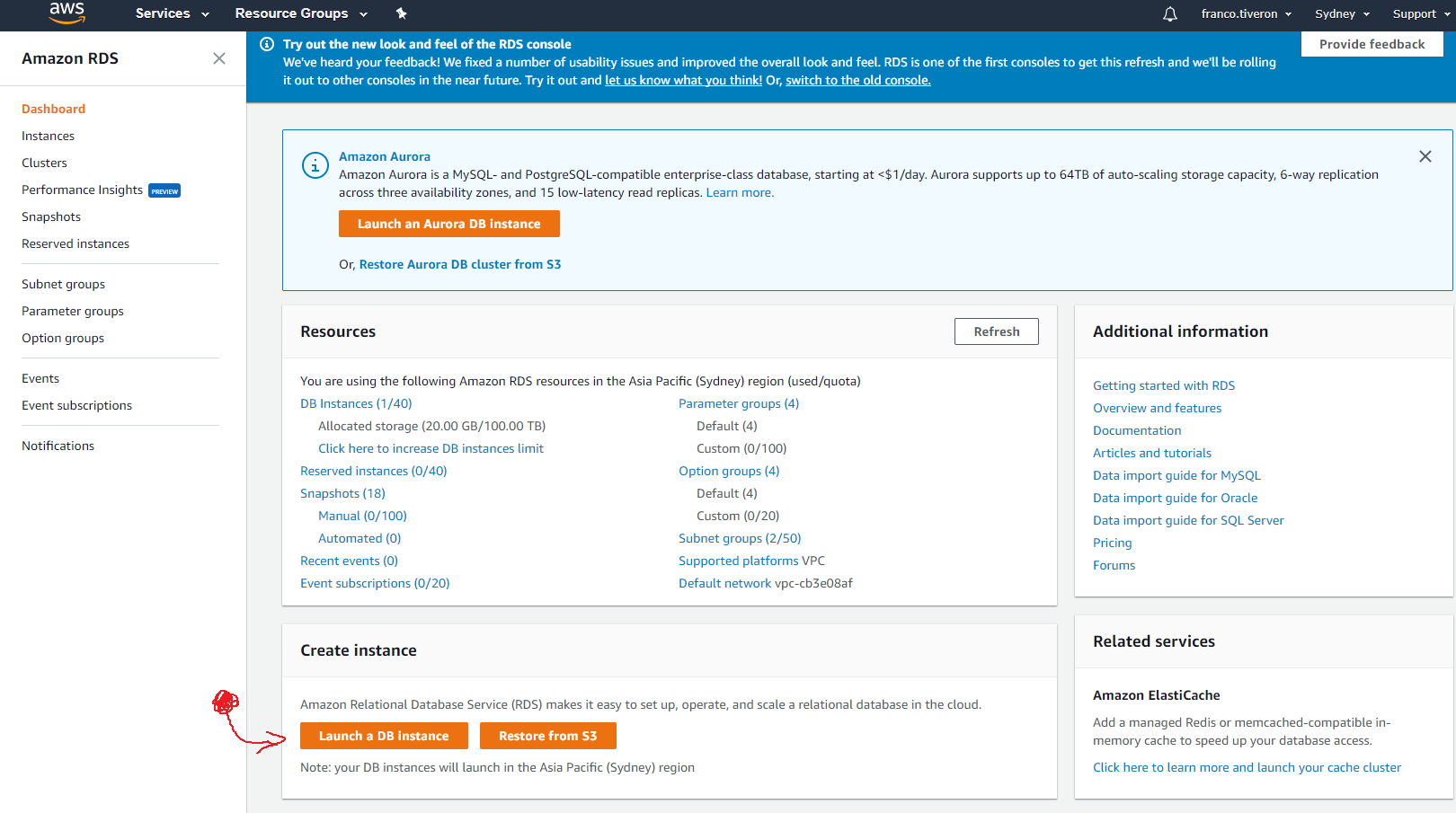Click the Provide feedback button
The width and height of the screenshot is (1456, 813).
(x=1372, y=44)
